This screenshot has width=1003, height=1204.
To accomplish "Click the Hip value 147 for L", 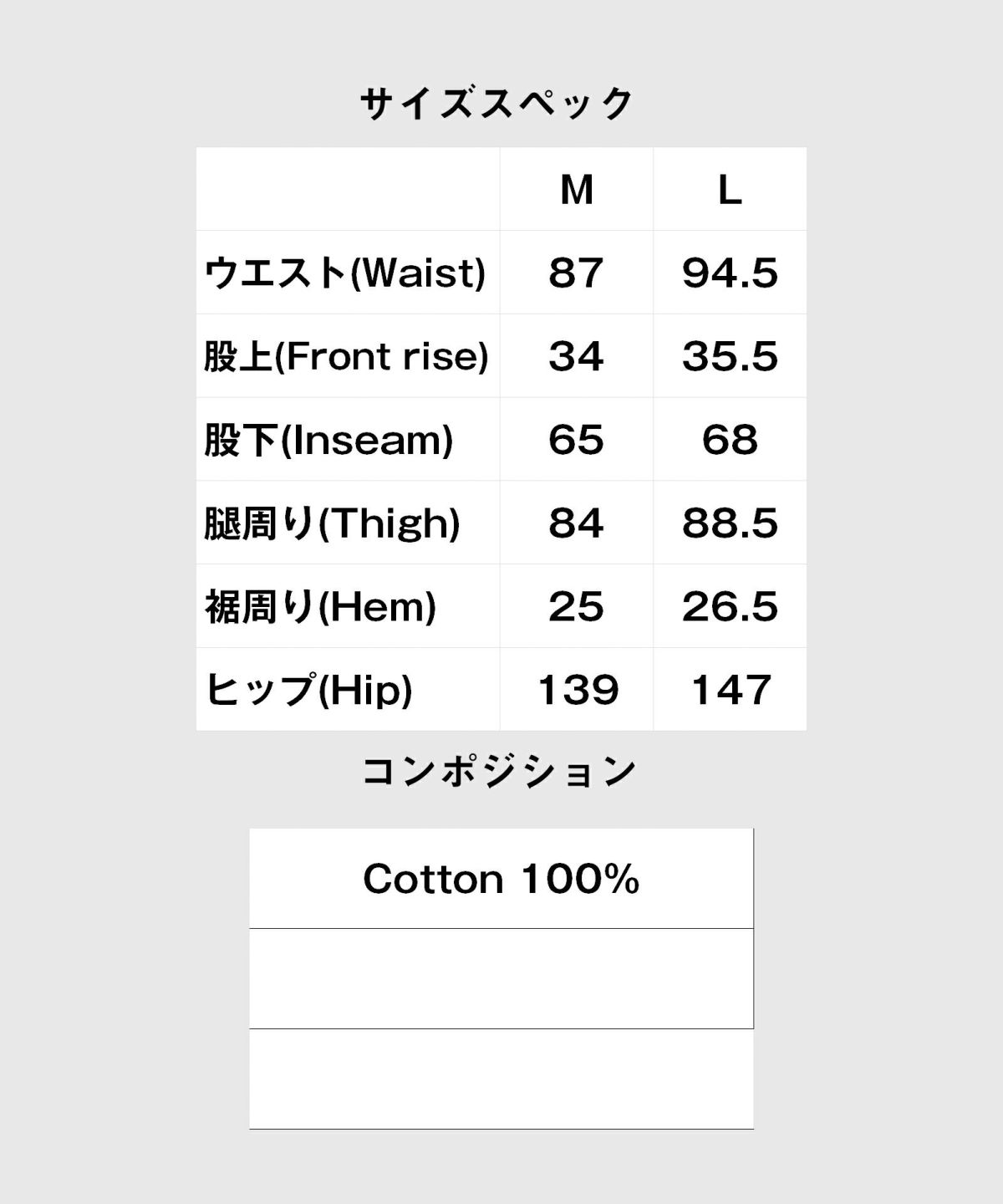I will [x=731, y=691].
